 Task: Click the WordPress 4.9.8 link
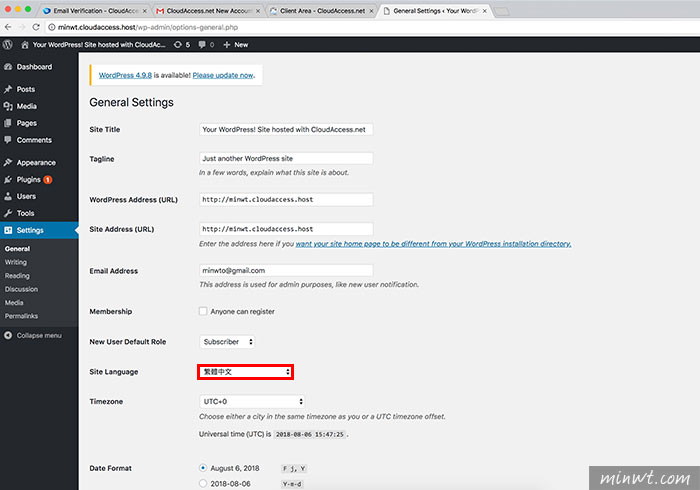tap(125, 75)
